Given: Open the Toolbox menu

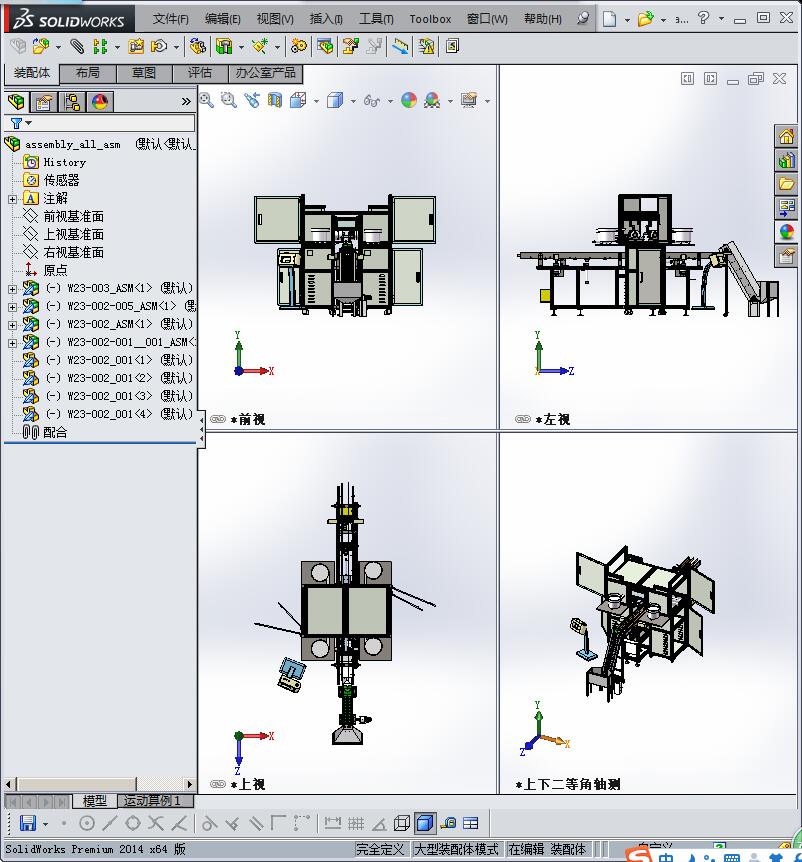Looking at the screenshot, I should [x=430, y=19].
